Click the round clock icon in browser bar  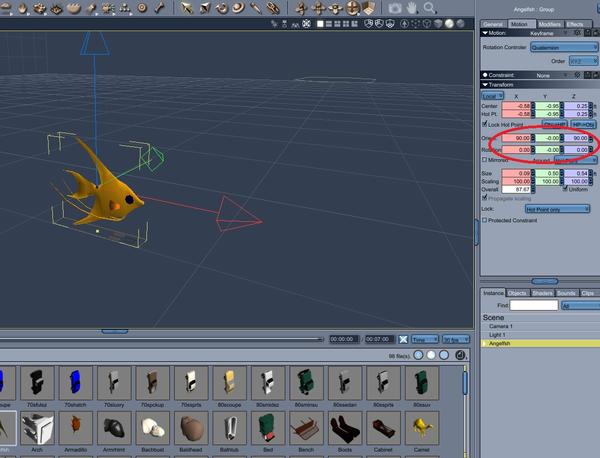click(460, 355)
